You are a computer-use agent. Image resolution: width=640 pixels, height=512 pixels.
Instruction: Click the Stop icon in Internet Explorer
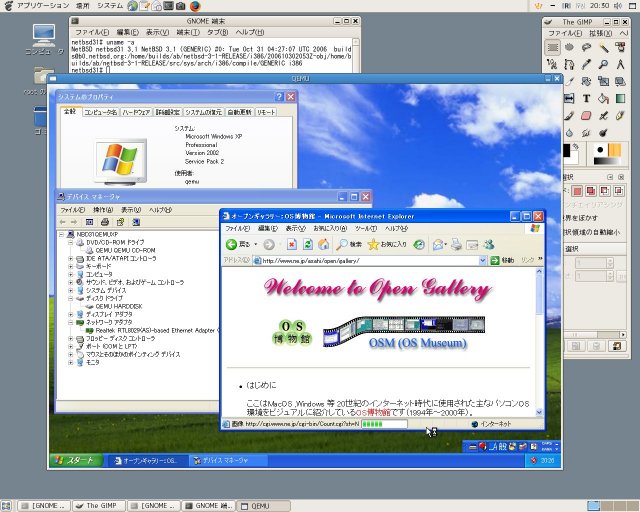click(x=292, y=244)
